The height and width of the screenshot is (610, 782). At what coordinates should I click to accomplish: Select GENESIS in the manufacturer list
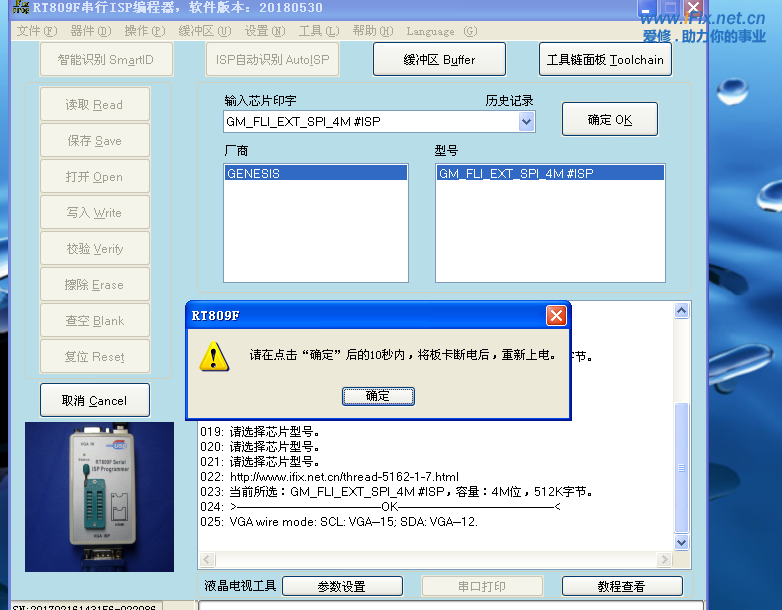tap(315, 173)
